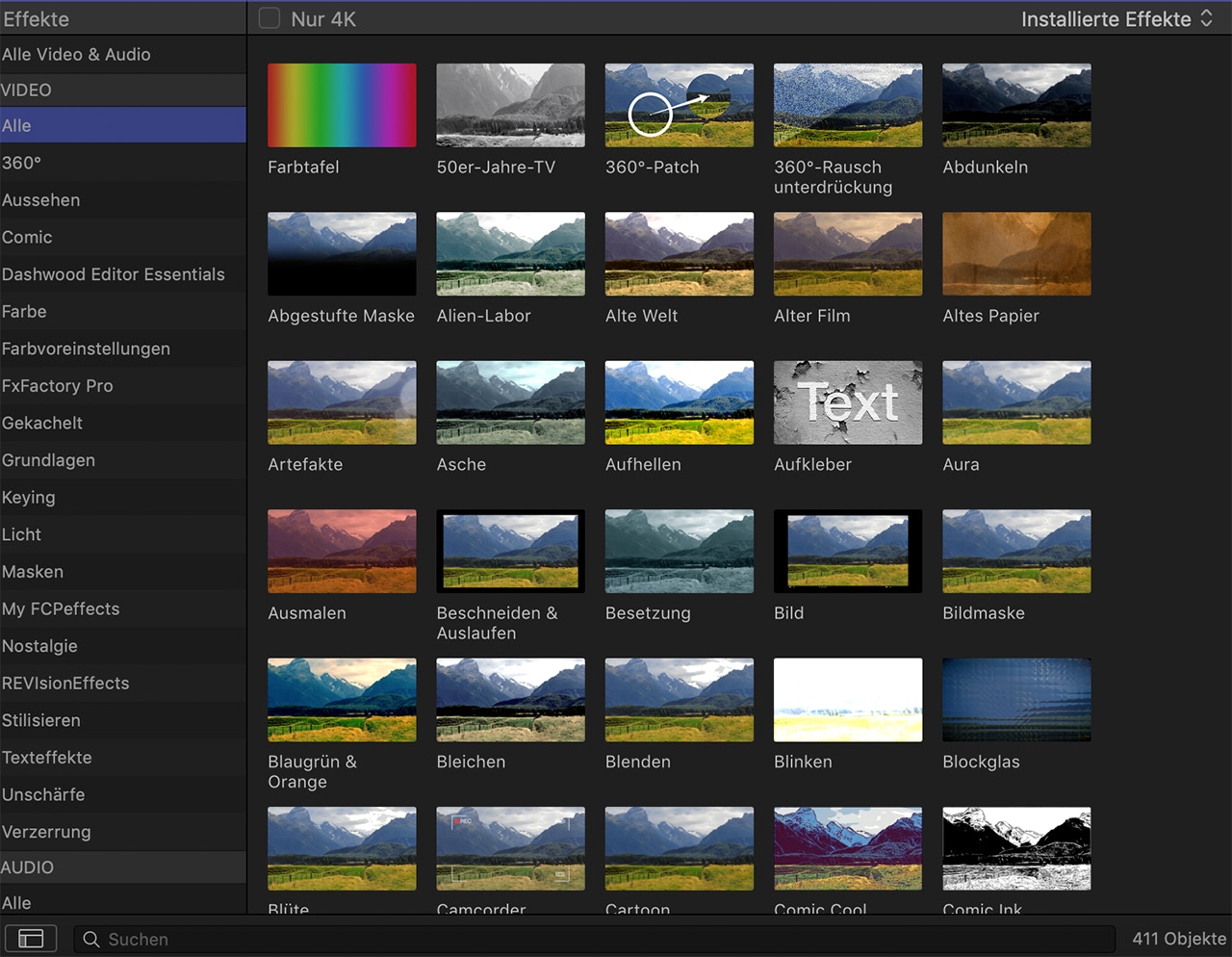This screenshot has height=957, width=1232.
Task: Choose the Dashwood Editor Essentials category
Action: [x=114, y=274]
